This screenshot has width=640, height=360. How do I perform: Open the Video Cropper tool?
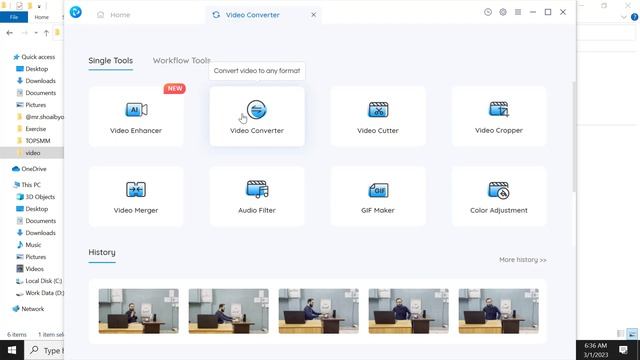tap(498, 116)
